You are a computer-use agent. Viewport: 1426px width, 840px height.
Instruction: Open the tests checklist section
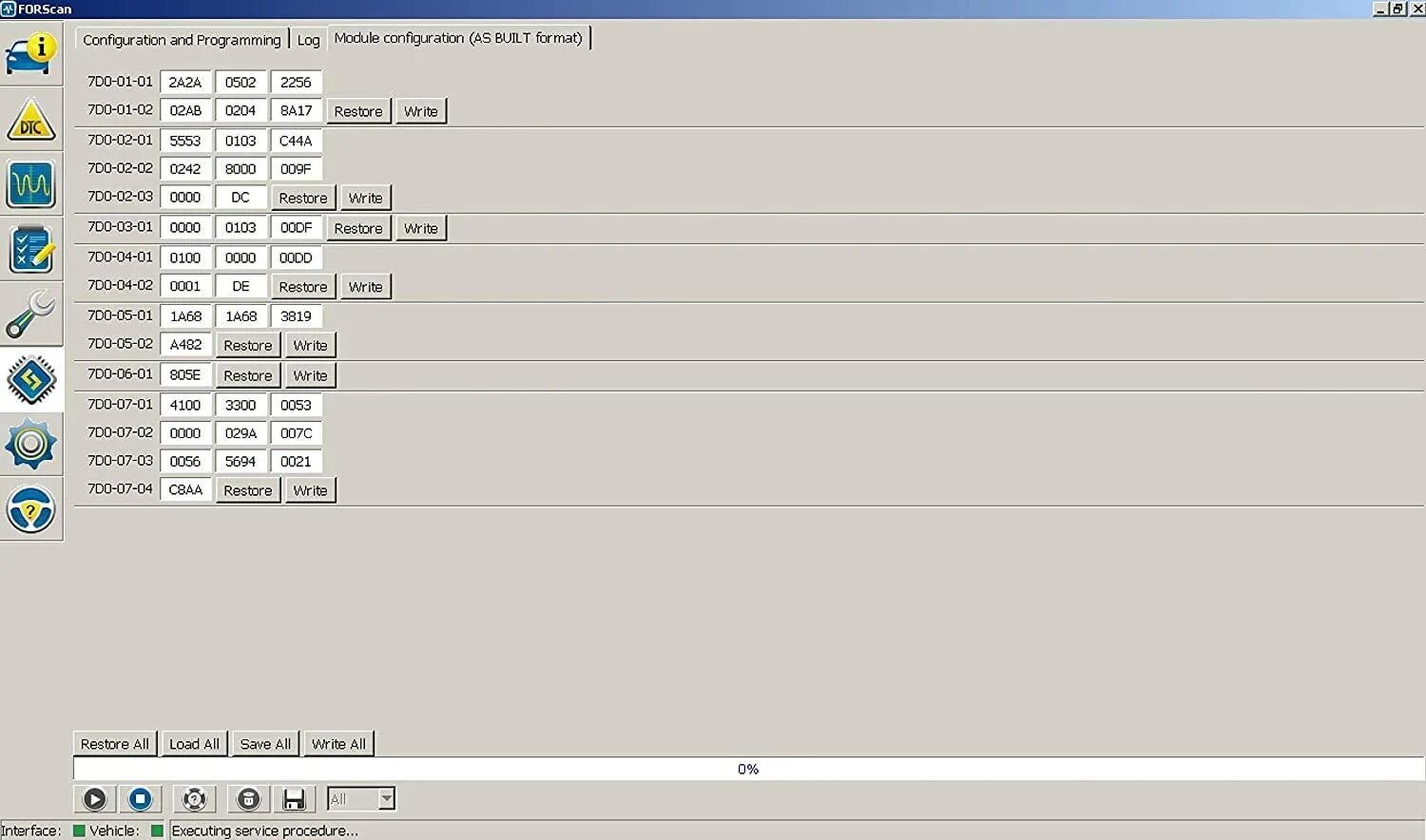(31, 249)
